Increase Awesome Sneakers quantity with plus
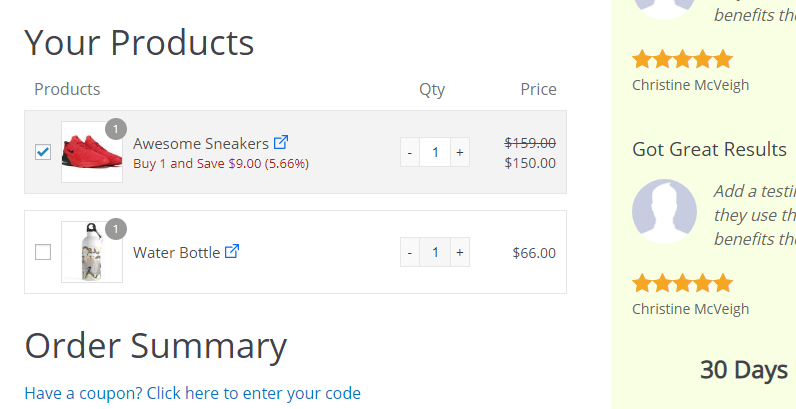The height and width of the screenshot is (409, 796). pyautogui.click(x=459, y=152)
